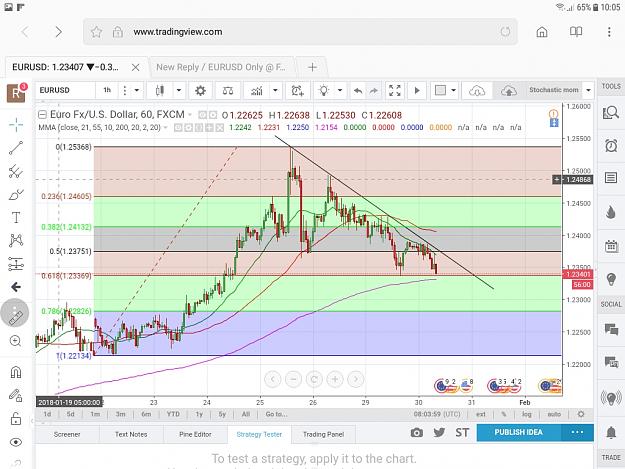
Task: Select the 1h interval button
Action: [x=107, y=90]
